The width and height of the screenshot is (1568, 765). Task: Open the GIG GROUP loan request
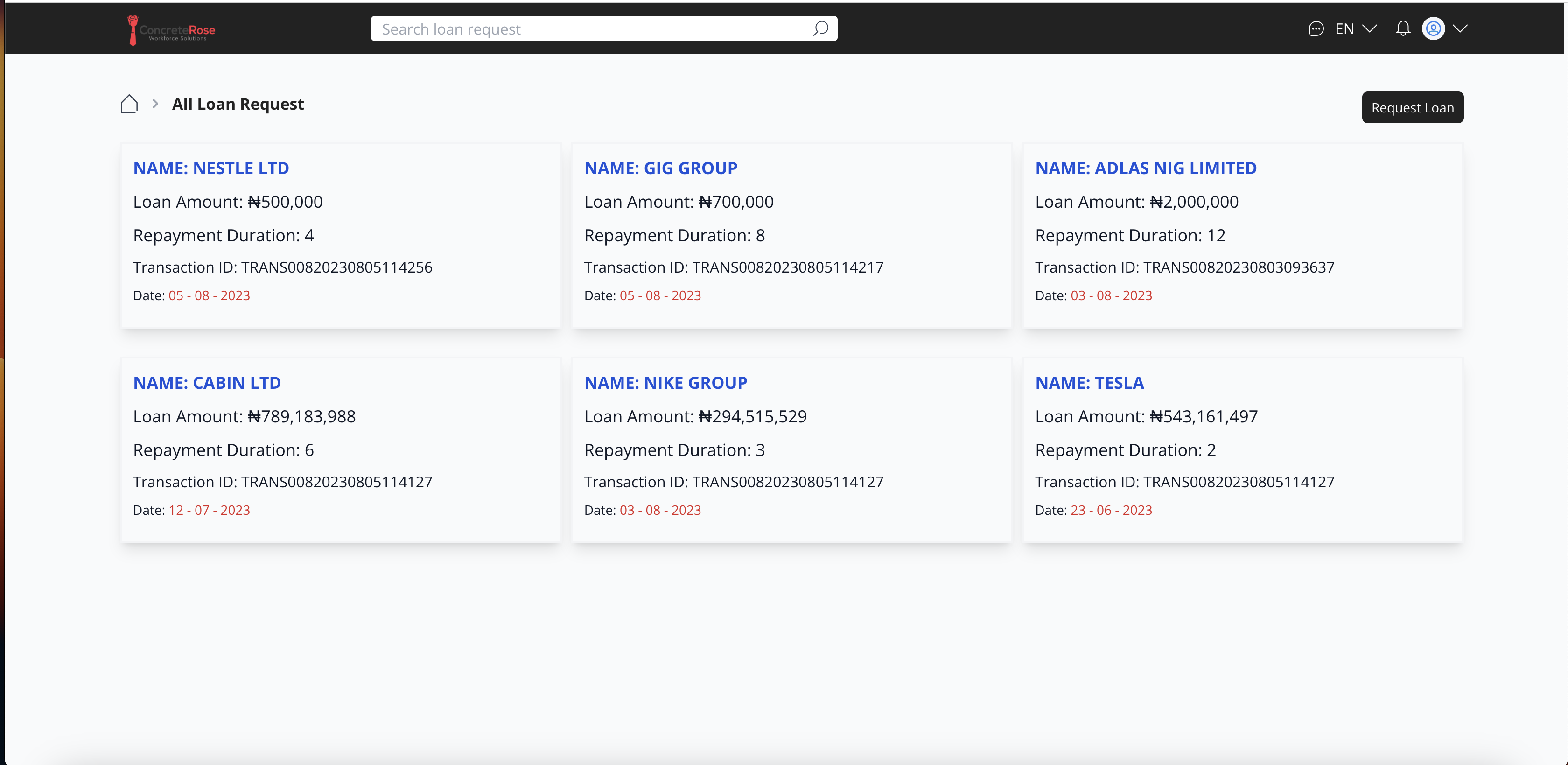pos(661,168)
